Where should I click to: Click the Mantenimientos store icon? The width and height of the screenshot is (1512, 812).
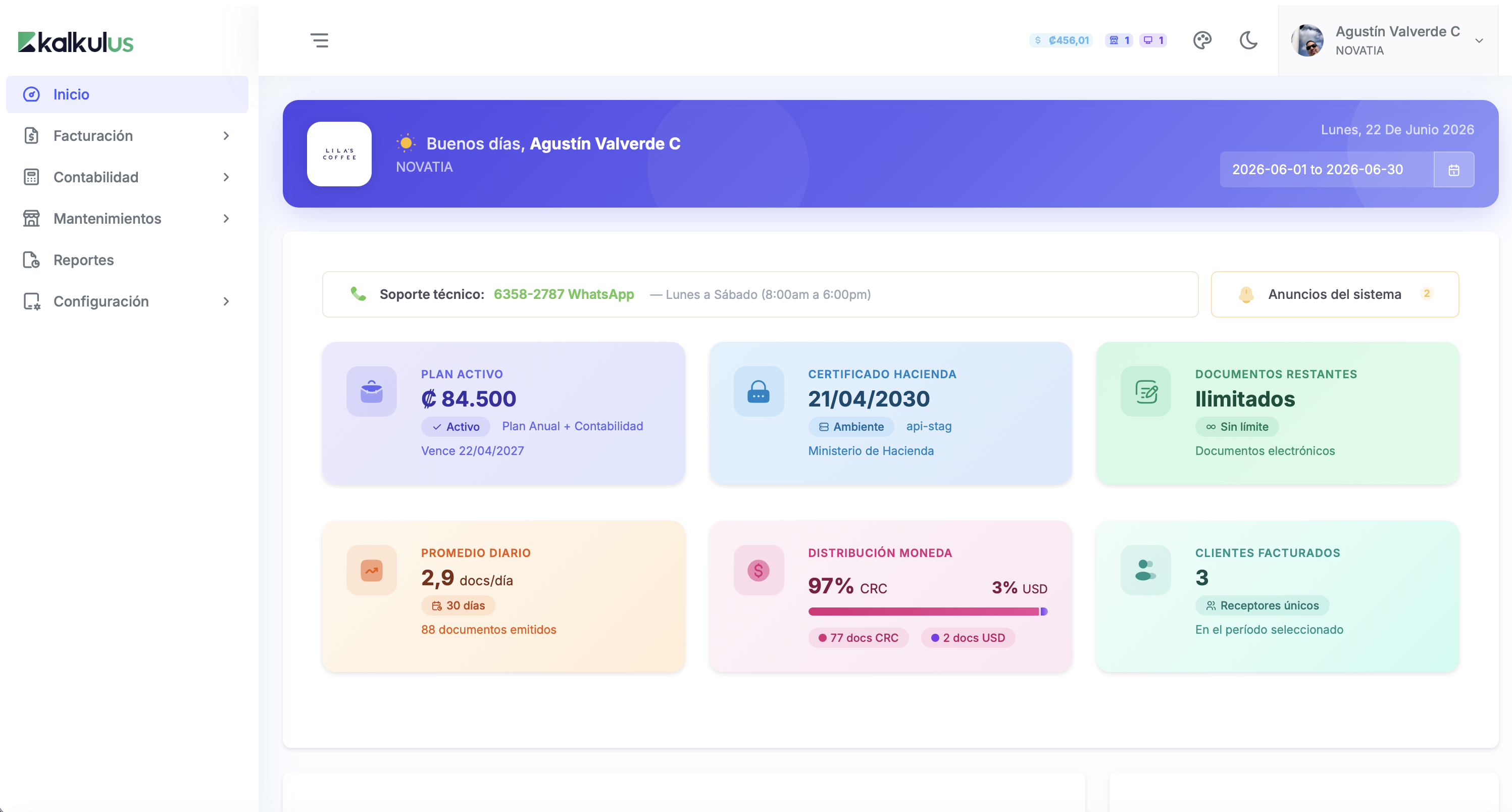[31, 218]
